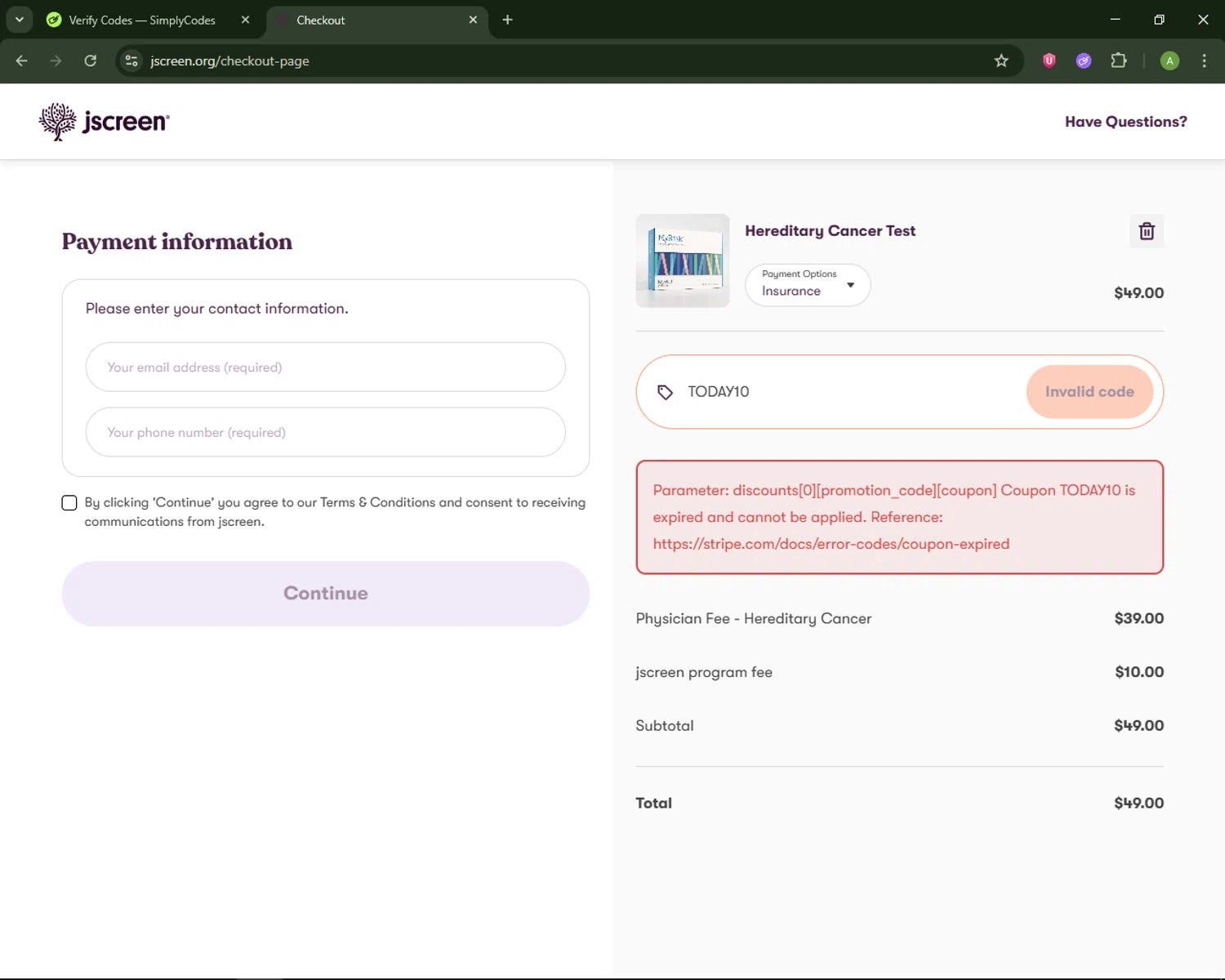
Task: Click the $10.00 program fee amount
Action: pyautogui.click(x=1139, y=672)
